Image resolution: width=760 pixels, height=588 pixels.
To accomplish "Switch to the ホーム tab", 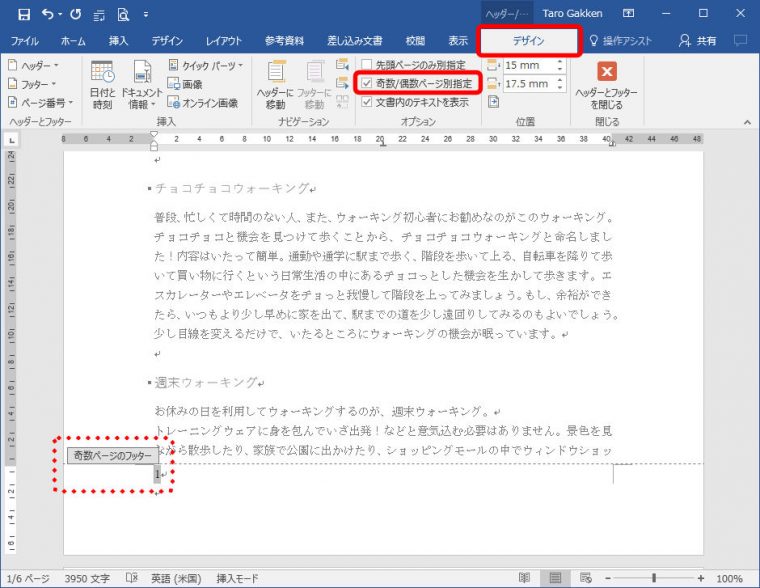I will click(x=73, y=41).
